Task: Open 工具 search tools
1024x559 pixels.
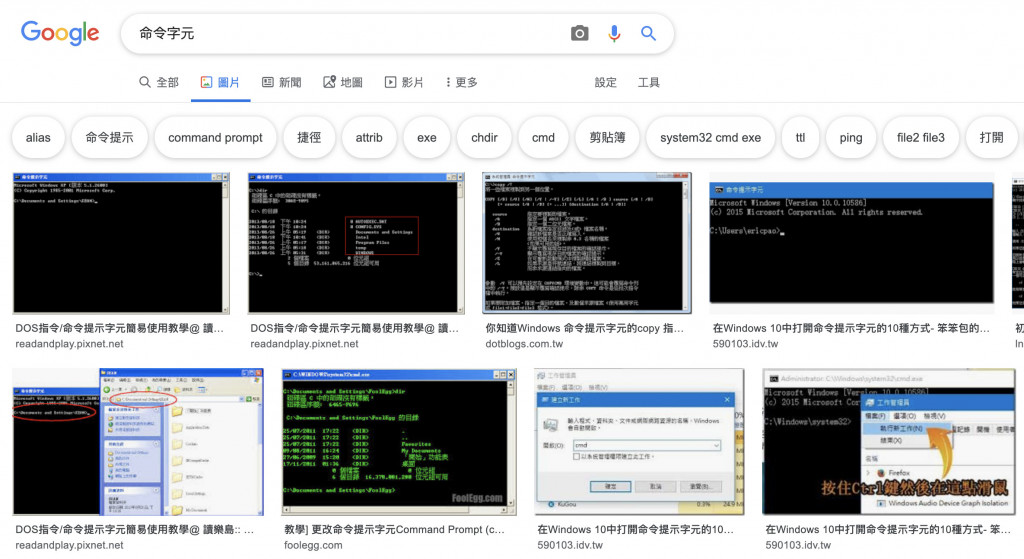Action: pos(648,82)
